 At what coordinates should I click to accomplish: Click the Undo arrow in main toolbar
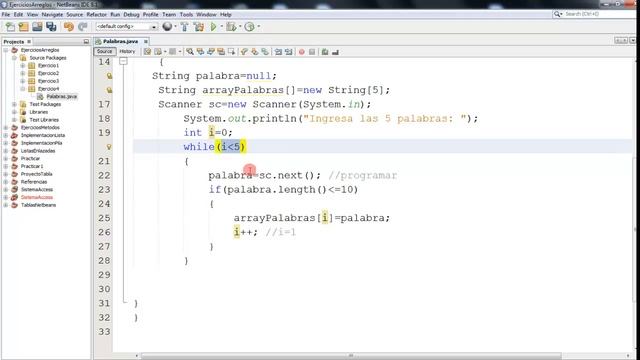click(69, 27)
